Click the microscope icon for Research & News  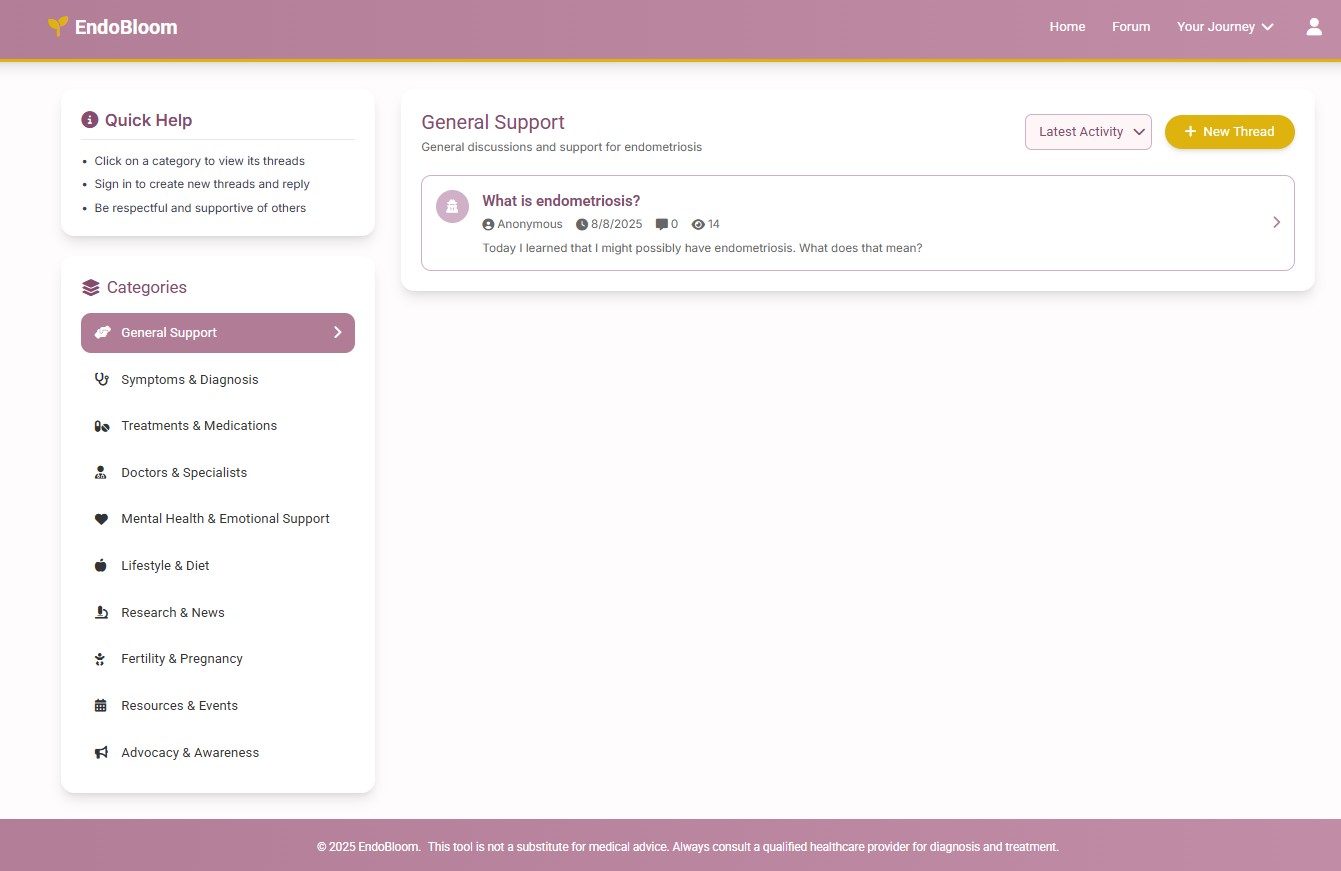click(101, 613)
